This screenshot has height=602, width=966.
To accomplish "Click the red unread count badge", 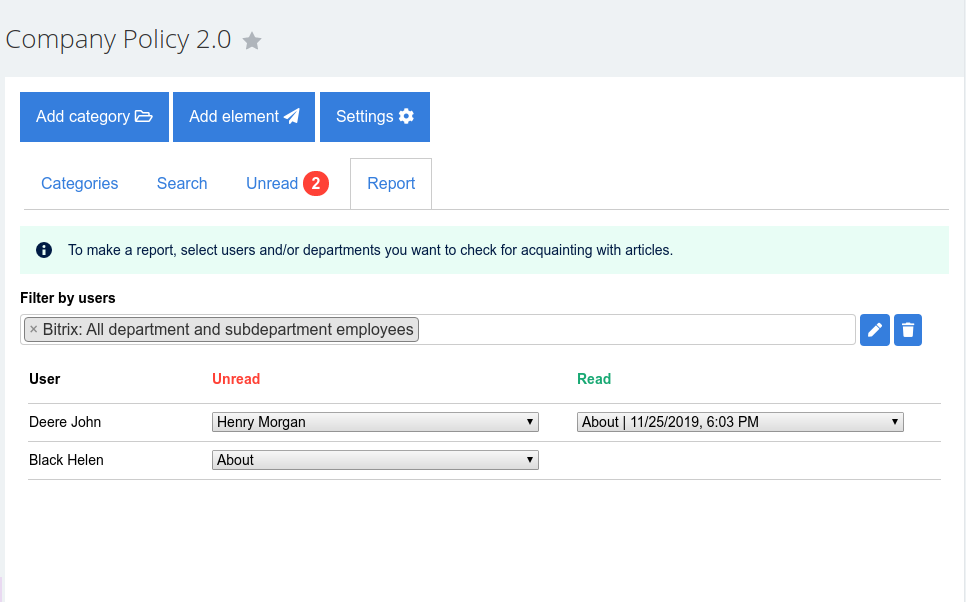I will coord(315,184).
